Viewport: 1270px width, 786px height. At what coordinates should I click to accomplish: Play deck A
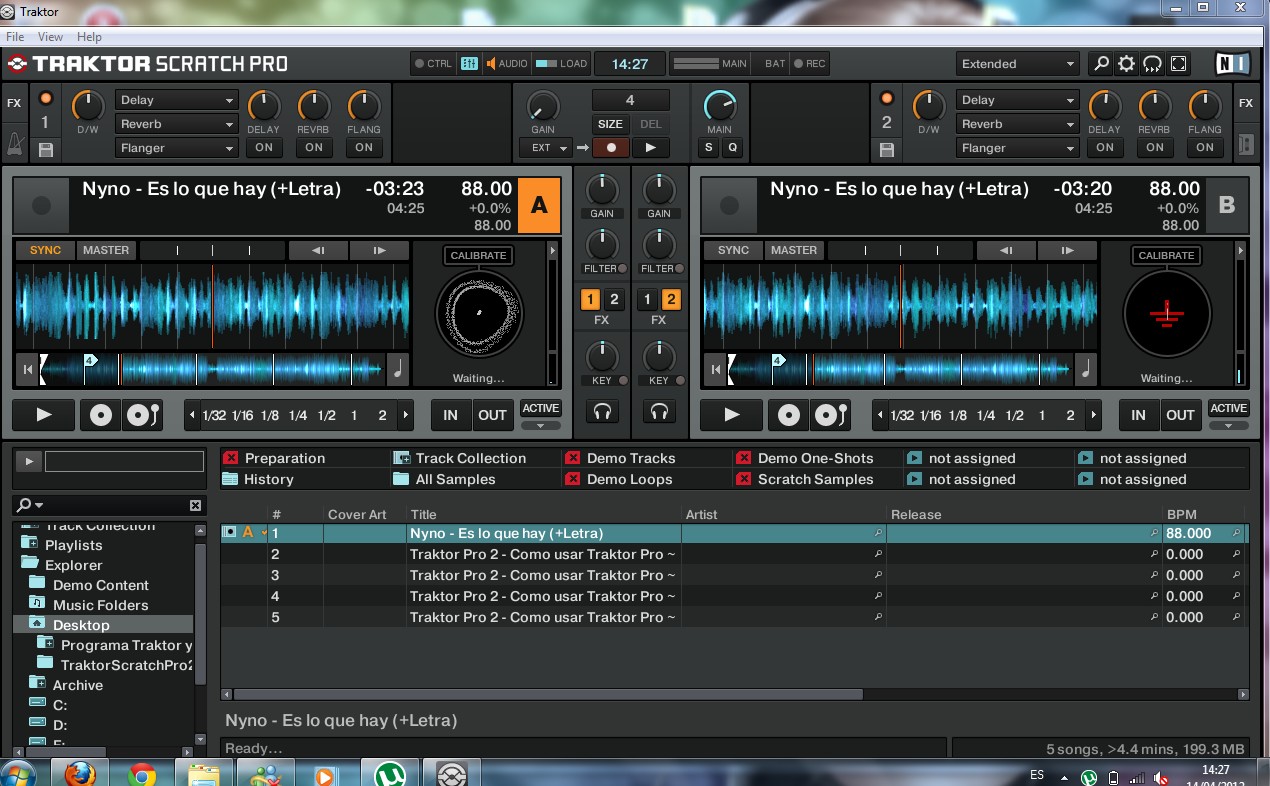point(44,415)
